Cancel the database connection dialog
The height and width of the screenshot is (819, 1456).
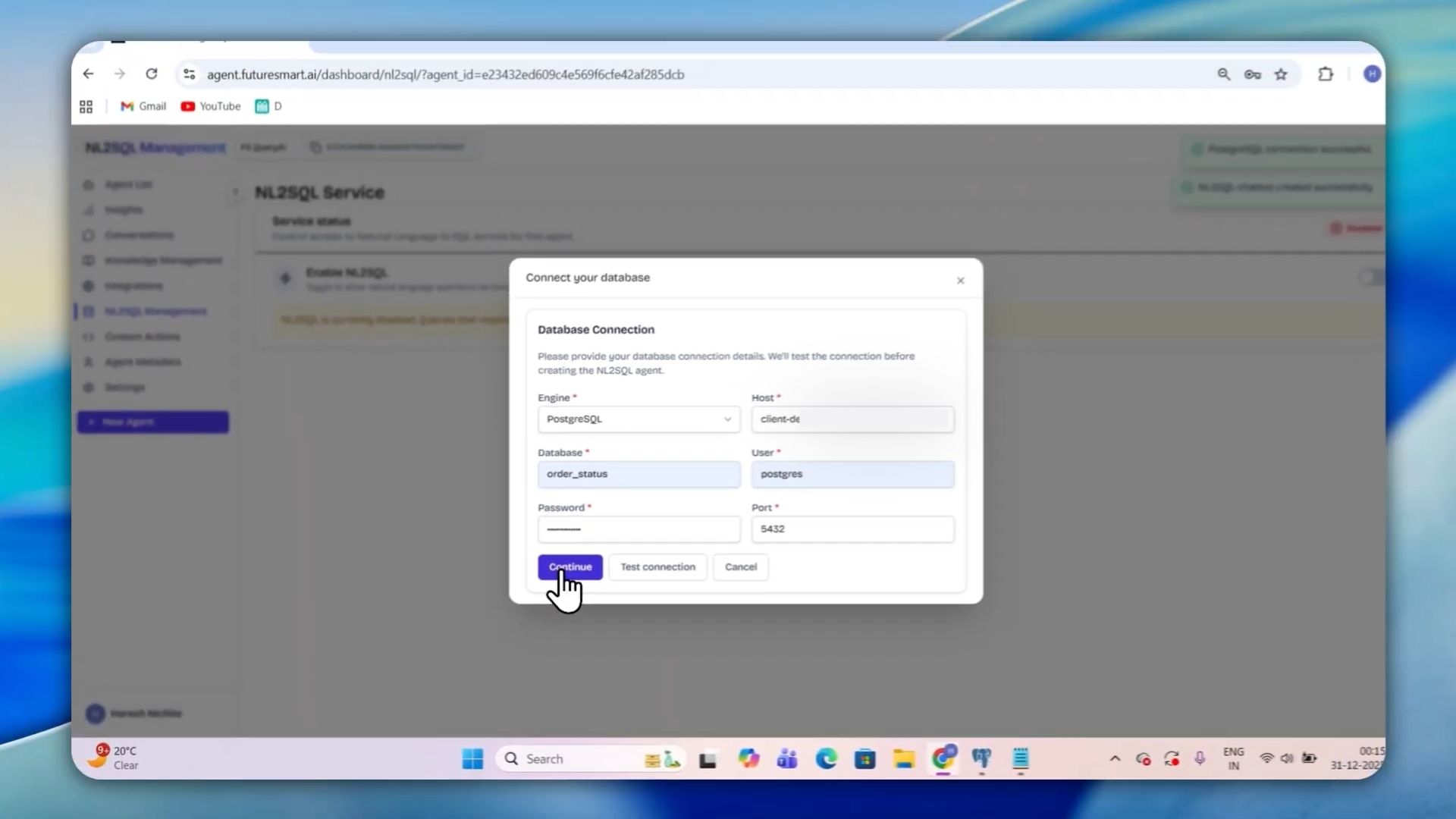coord(741,566)
